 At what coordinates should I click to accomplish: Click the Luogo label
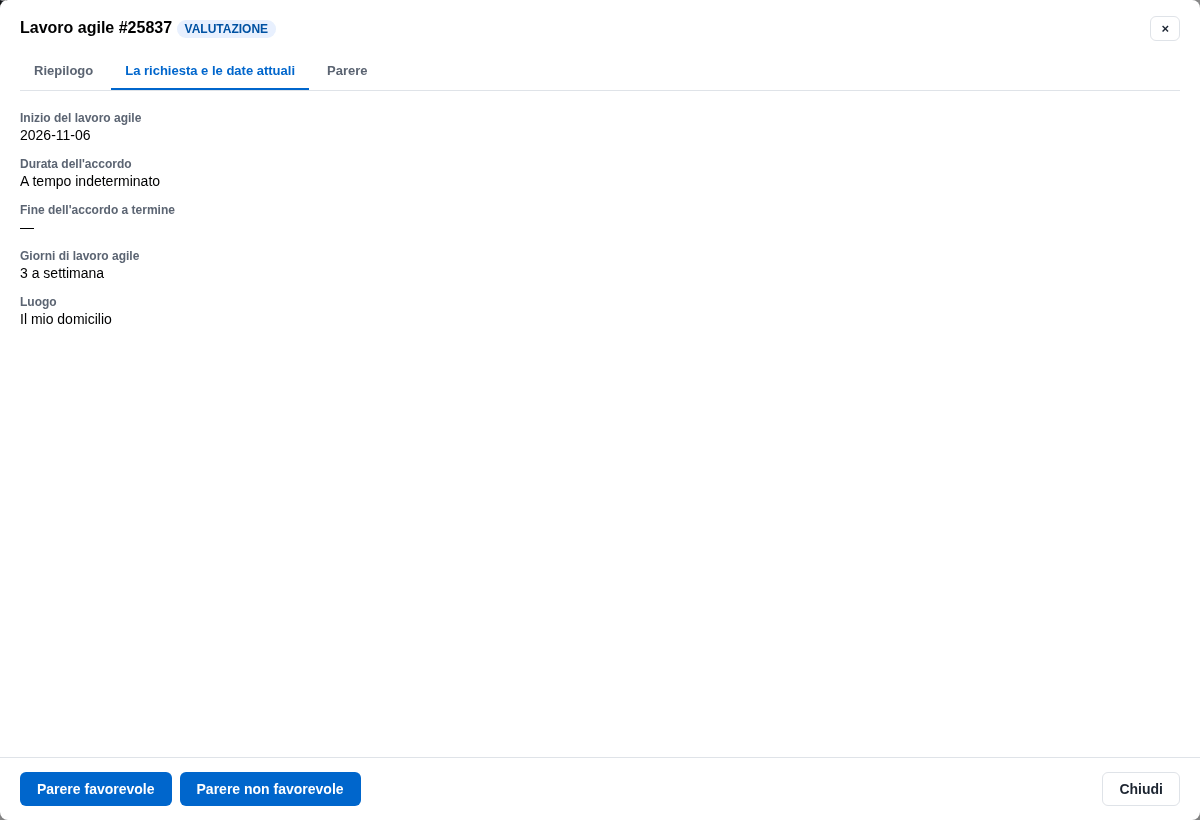click(38, 302)
